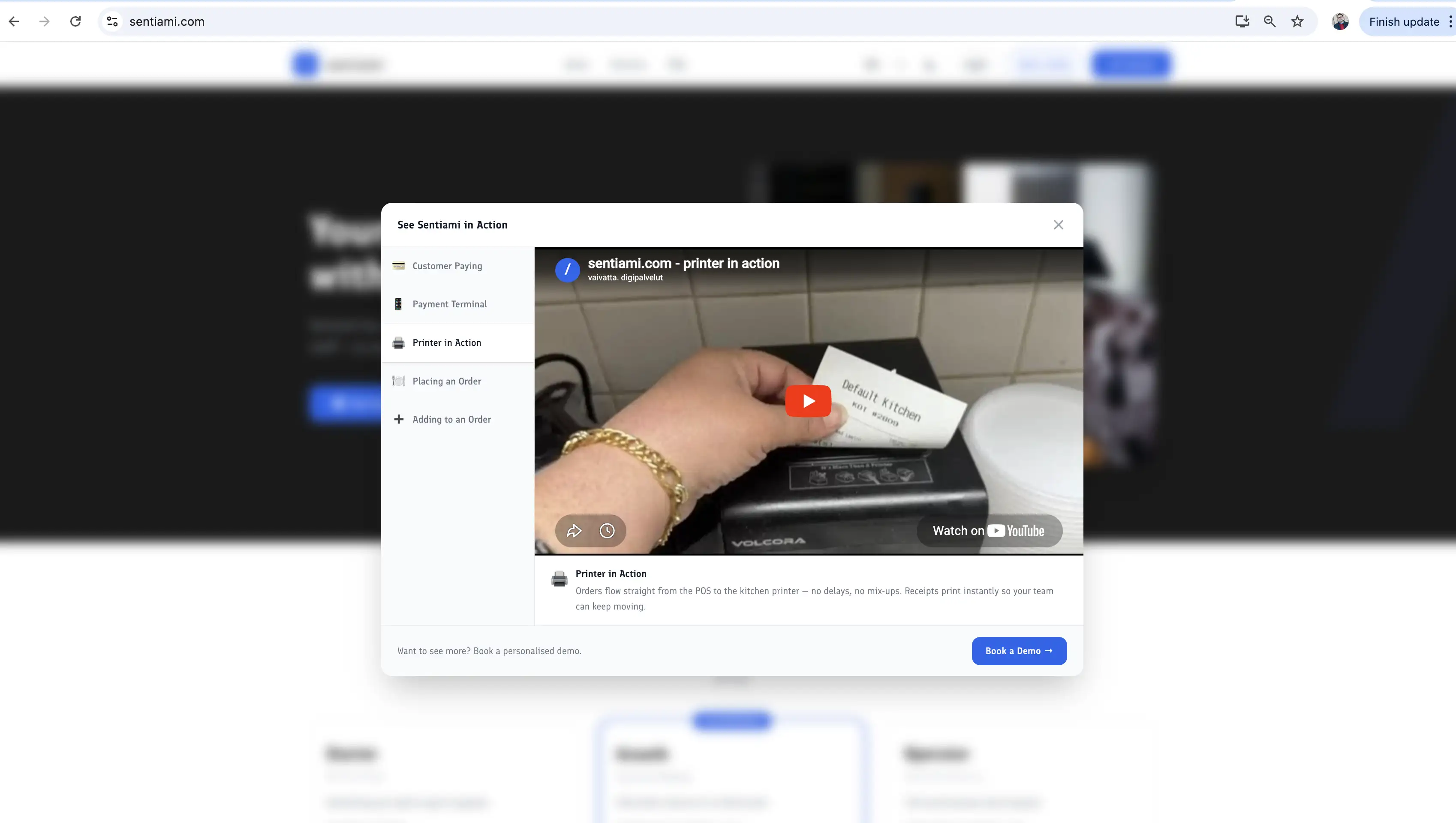1456x823 pixels.
Task: Click the 'Orders flow straight from the POS' paragraph
Action: [815, 598]
